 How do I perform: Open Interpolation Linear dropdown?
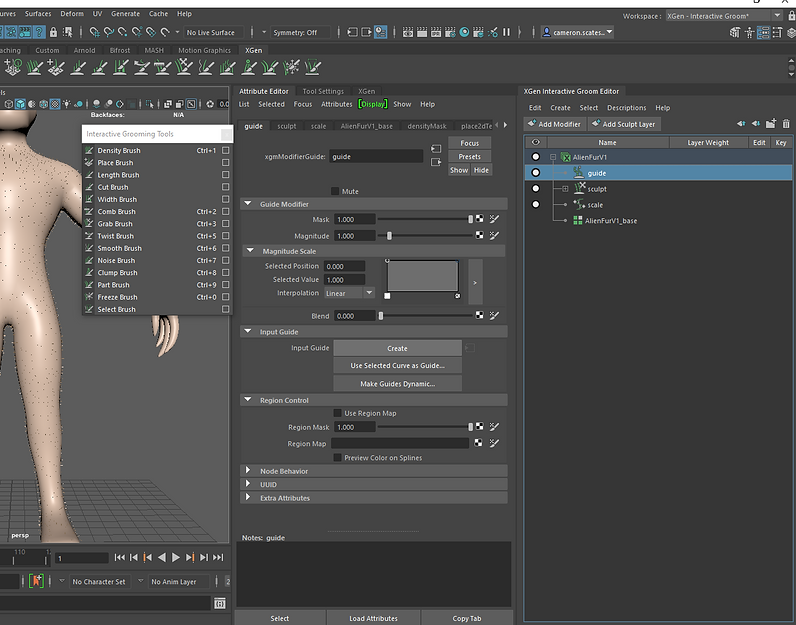pyautogui.click(x=349, y=293)
